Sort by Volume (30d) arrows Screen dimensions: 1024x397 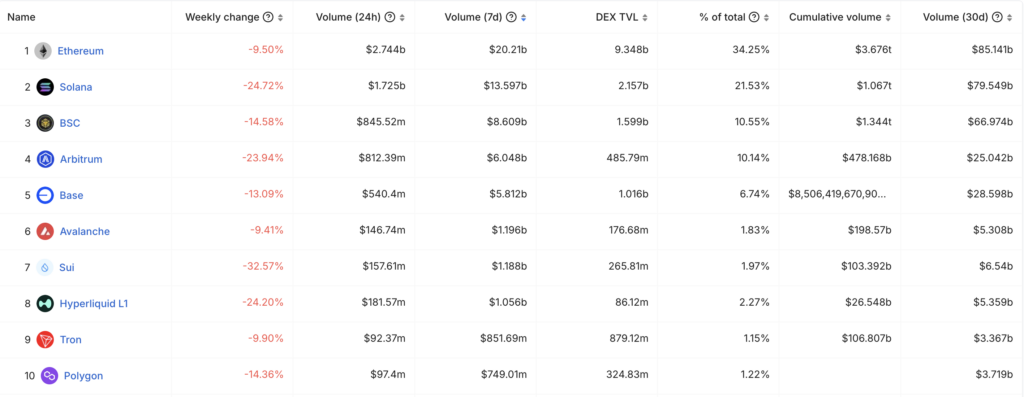point(1010,18)
